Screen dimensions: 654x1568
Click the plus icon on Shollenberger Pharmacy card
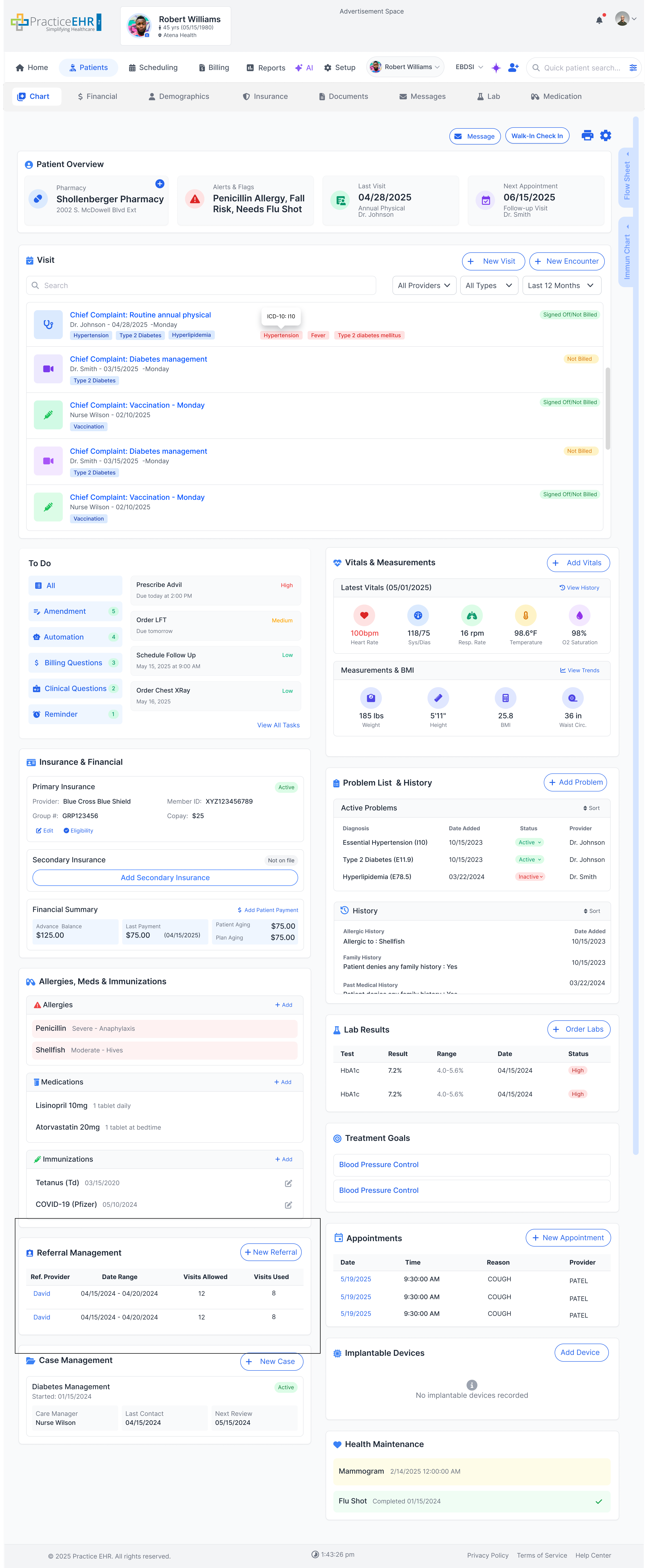(159, 184)
